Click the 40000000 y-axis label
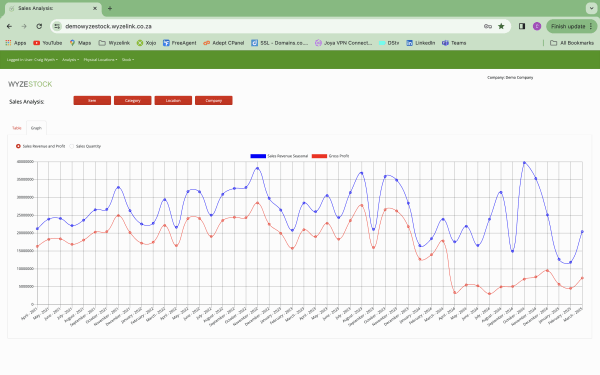Screen dimensions: 600x375 coord(25,161)
